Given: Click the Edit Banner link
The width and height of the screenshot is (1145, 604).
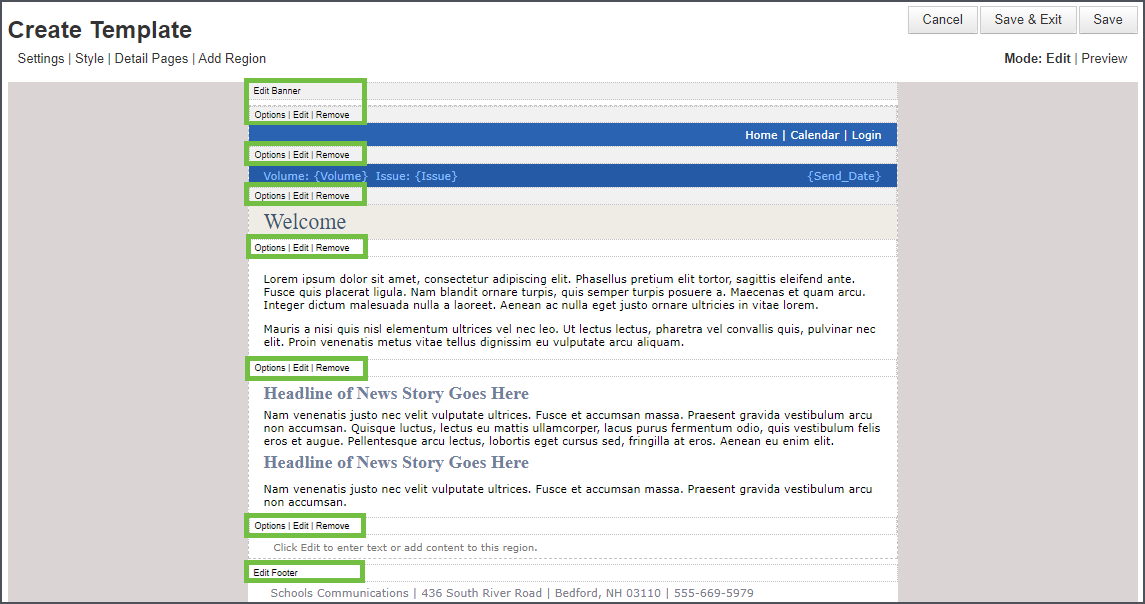Looking at the screenshot, I should coord(277,91).
